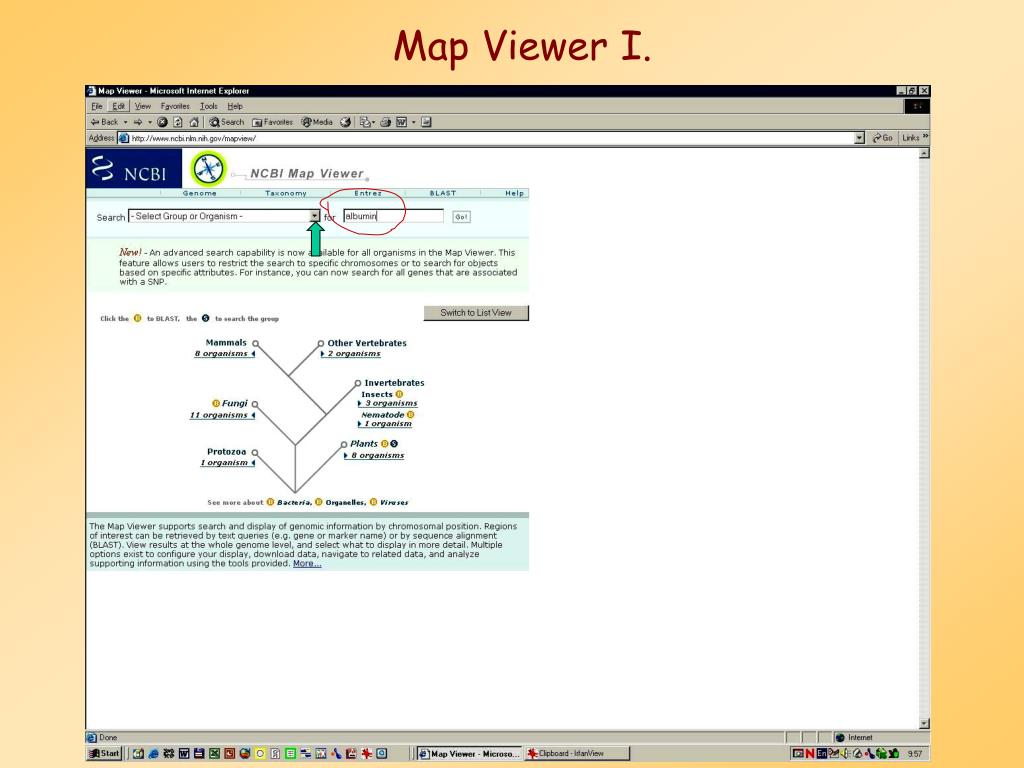The width and height of the screenshot is (1024, 768).
Task: Click the Map Viewer taskbar button
Action: (470, 754)
